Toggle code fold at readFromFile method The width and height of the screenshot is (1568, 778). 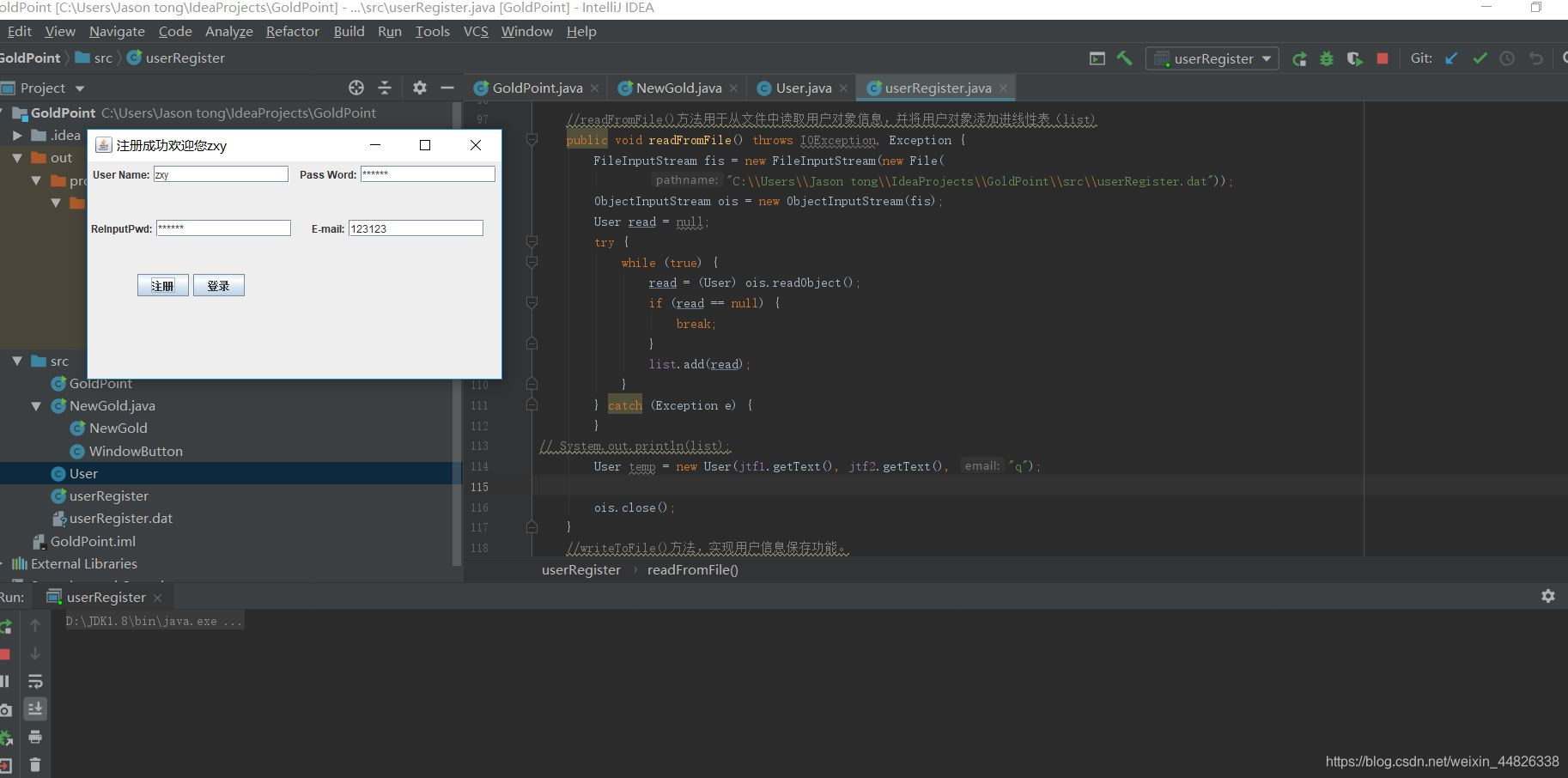[x=532, y=139]
